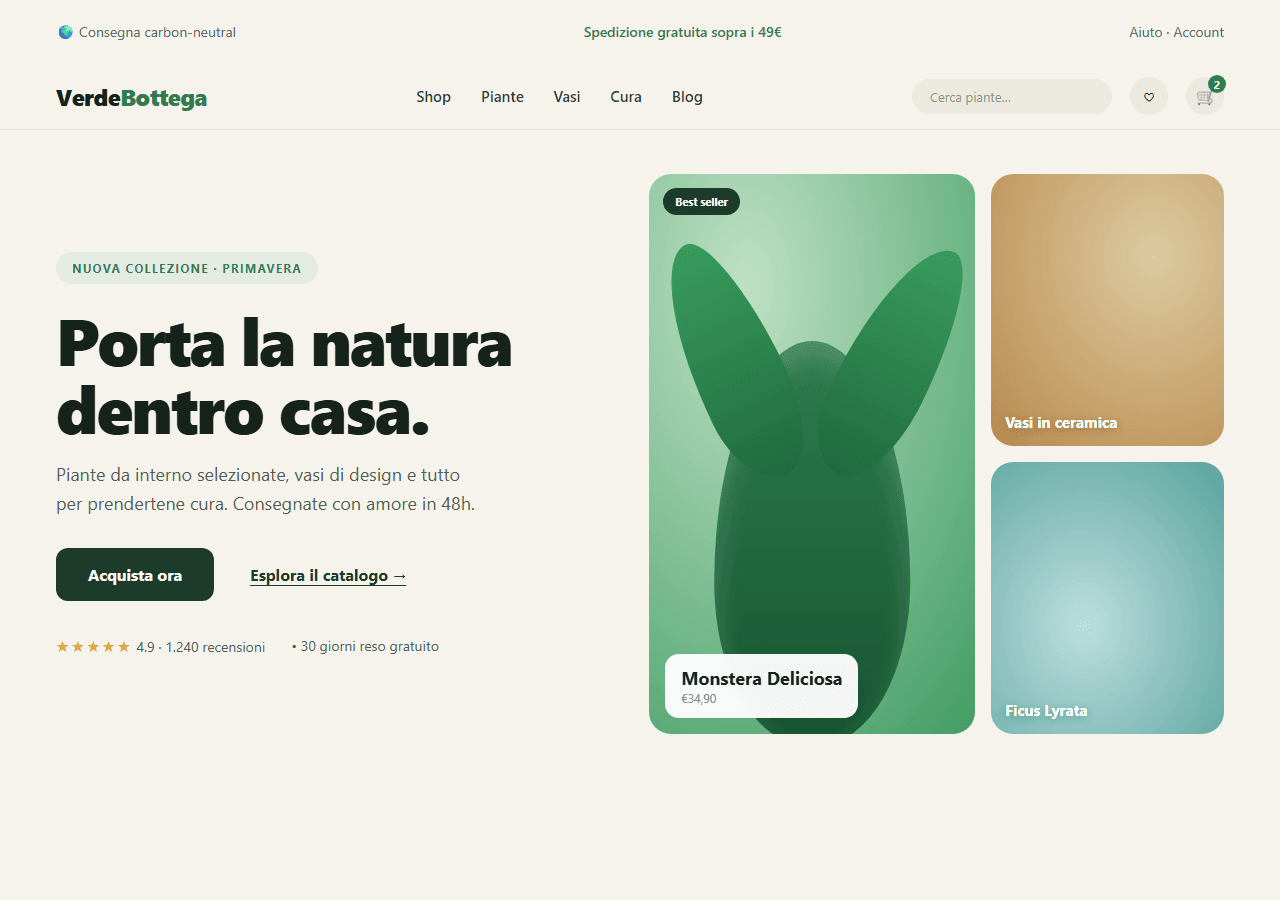Image resolution: width=1280 pixels, height=900 pixels.
Task: Follow the Esplora il catalogo link
Action: 328,576
